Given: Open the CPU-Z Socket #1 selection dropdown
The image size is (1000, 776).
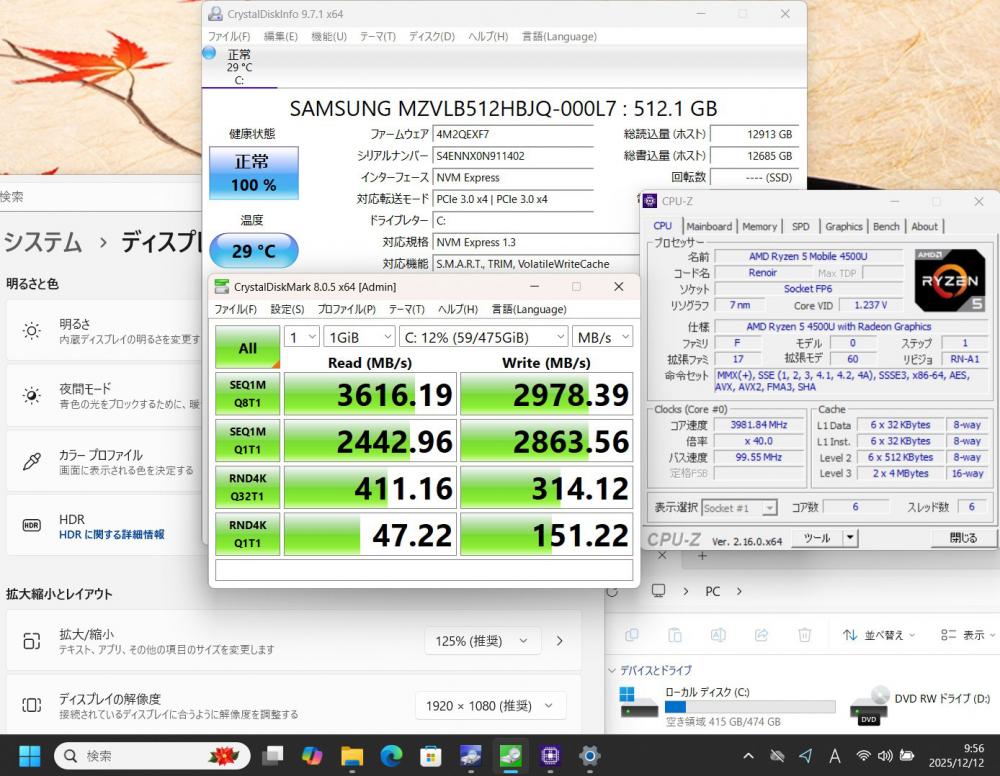Looking at the screenshot, I should [739, 508].
